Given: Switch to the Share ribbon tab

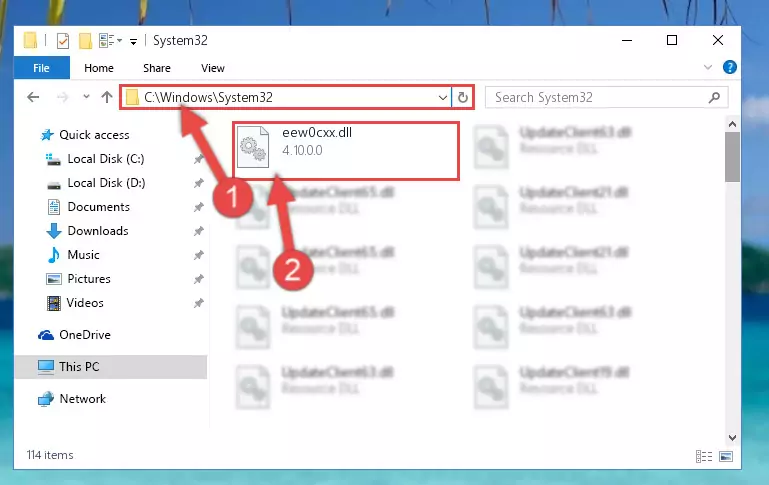Looking at the screenshot, I should tap(157, 68).
